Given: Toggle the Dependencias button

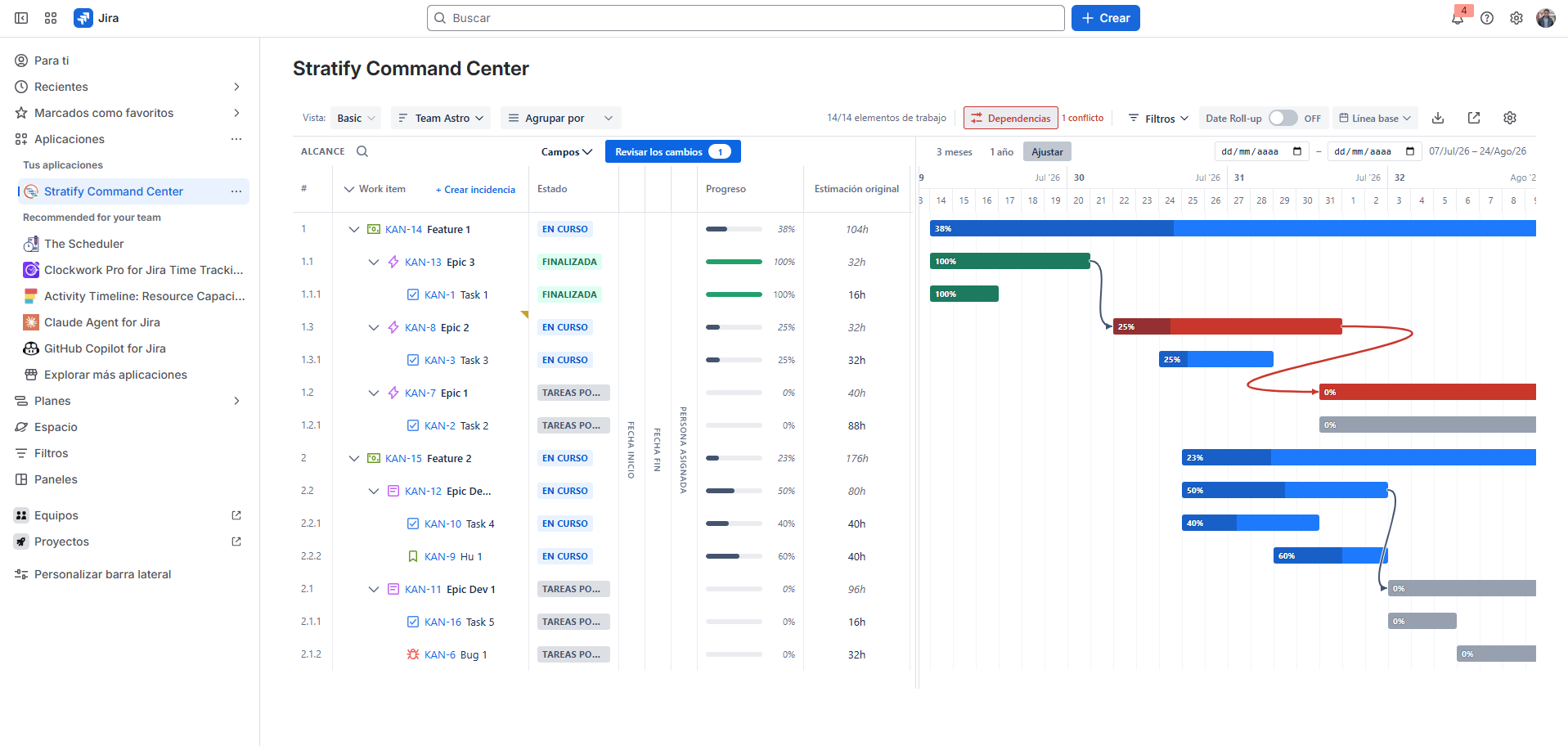Looking at the screenshot, I should [x=1010, y=118].
